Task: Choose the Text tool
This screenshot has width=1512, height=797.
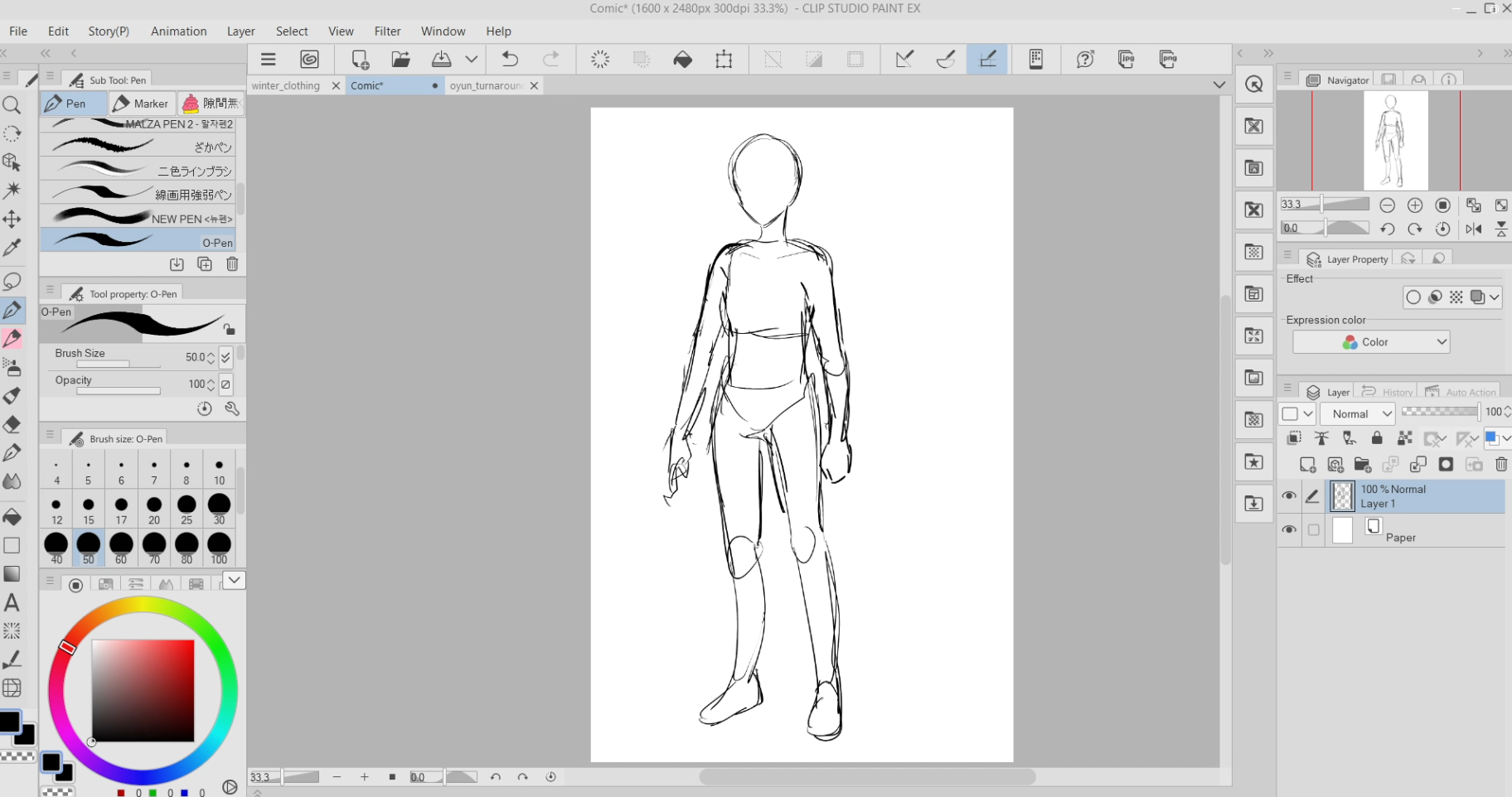Action: tap(12, 602)
